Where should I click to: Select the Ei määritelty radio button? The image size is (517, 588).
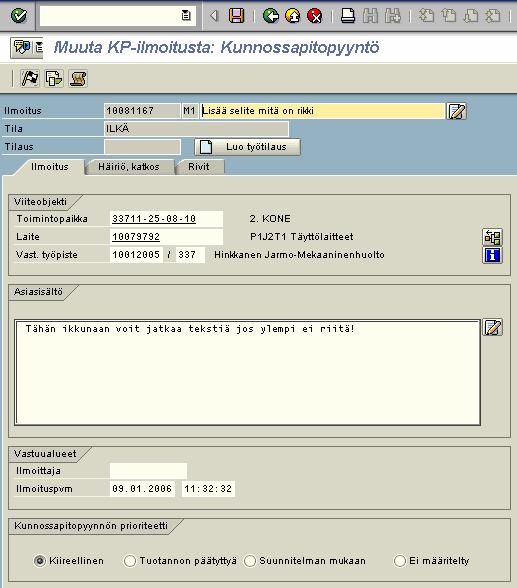pos(400,561)
